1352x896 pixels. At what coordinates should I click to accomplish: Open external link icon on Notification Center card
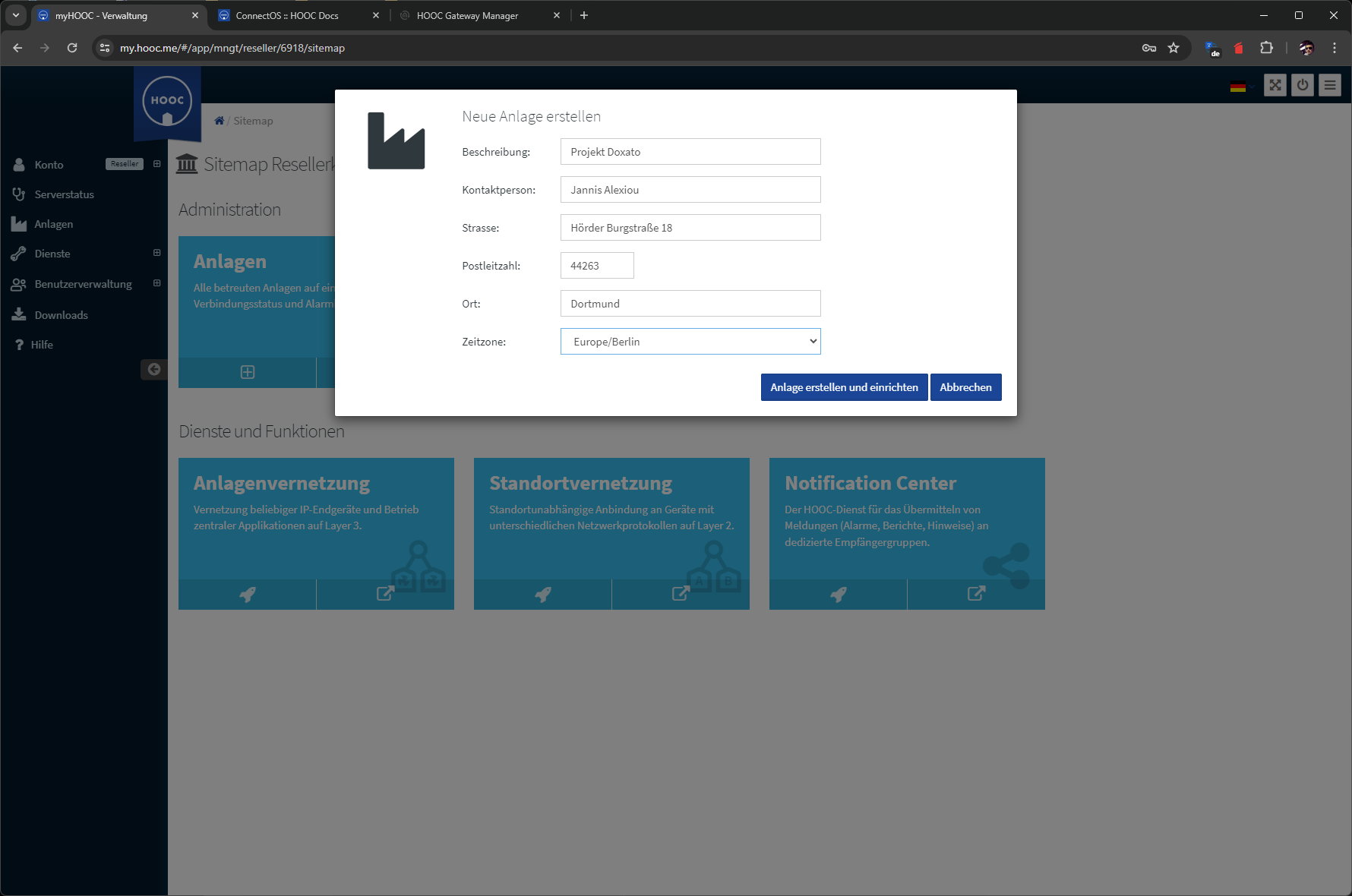point(976,595)
